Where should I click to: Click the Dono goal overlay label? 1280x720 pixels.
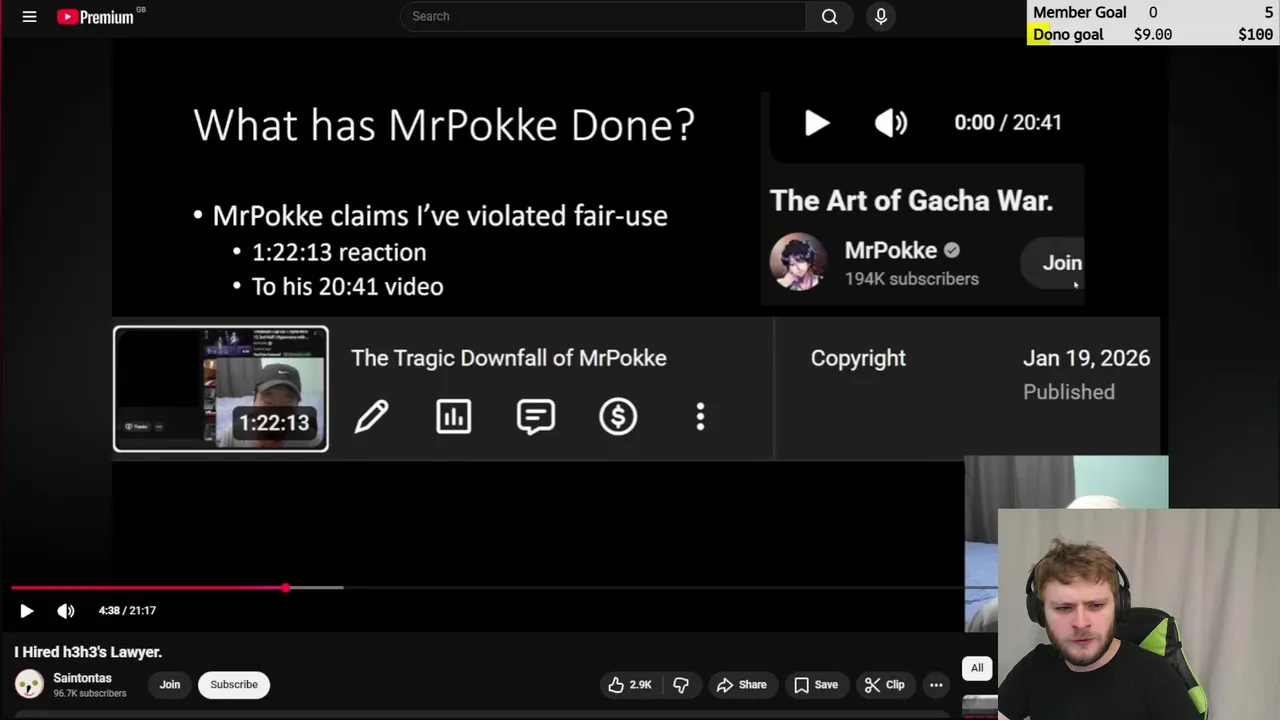(1068, 34)
